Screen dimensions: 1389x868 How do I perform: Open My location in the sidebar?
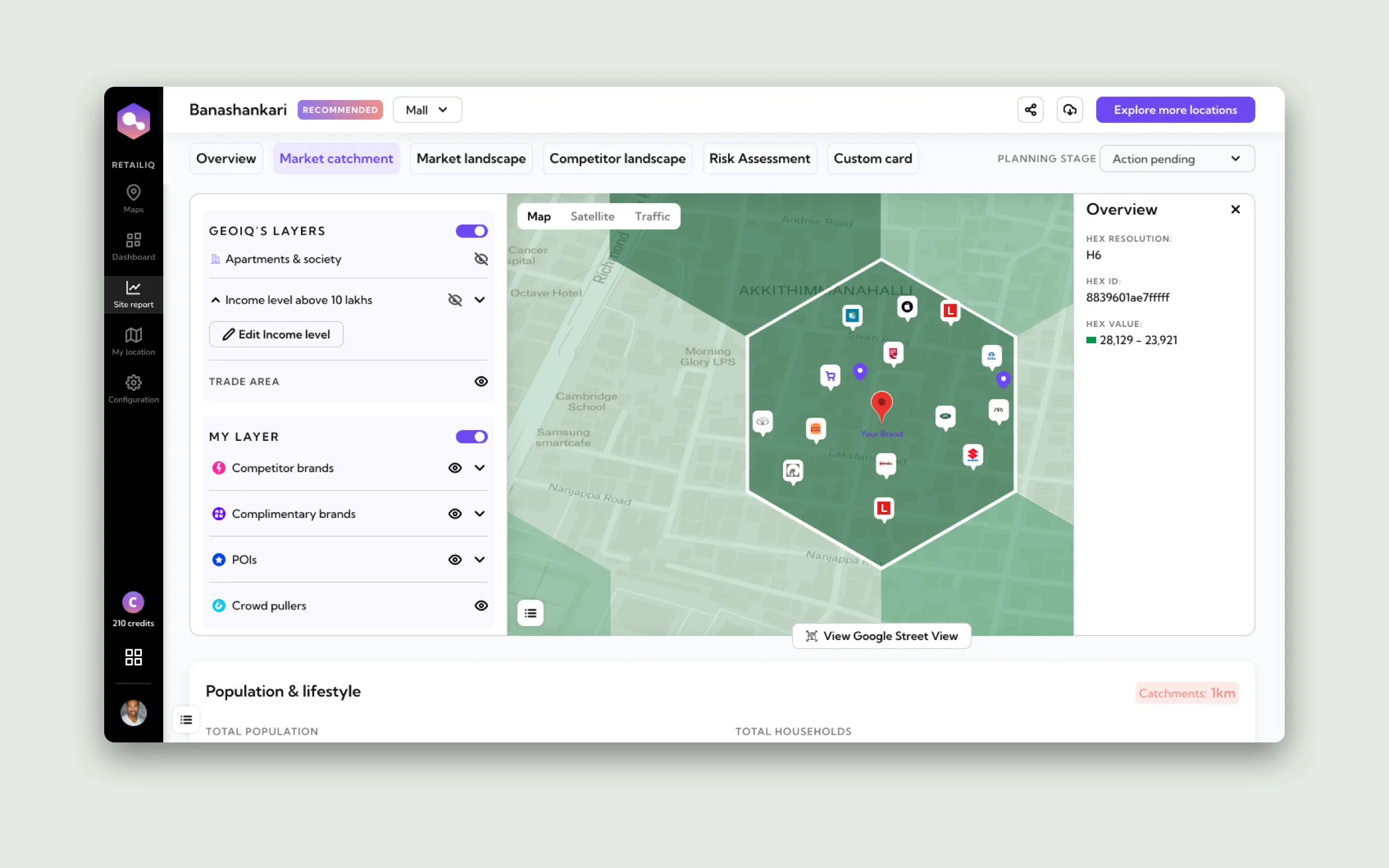click(133, 341)
